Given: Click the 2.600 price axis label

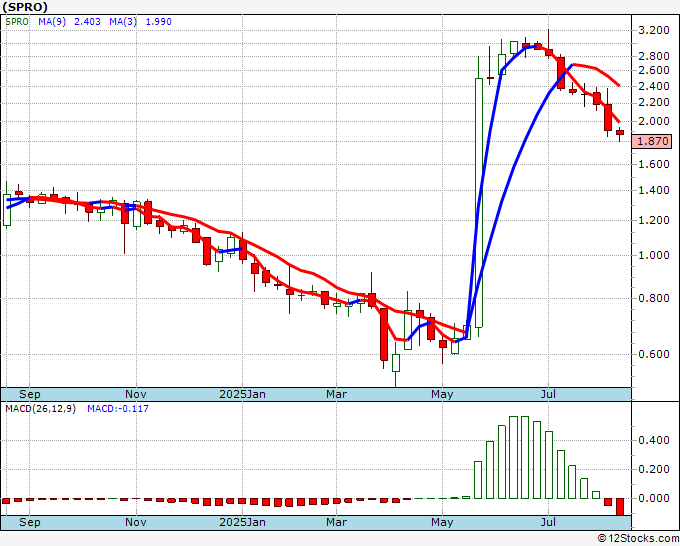Looking at the screenshot, I should click(x=654, y=70).
